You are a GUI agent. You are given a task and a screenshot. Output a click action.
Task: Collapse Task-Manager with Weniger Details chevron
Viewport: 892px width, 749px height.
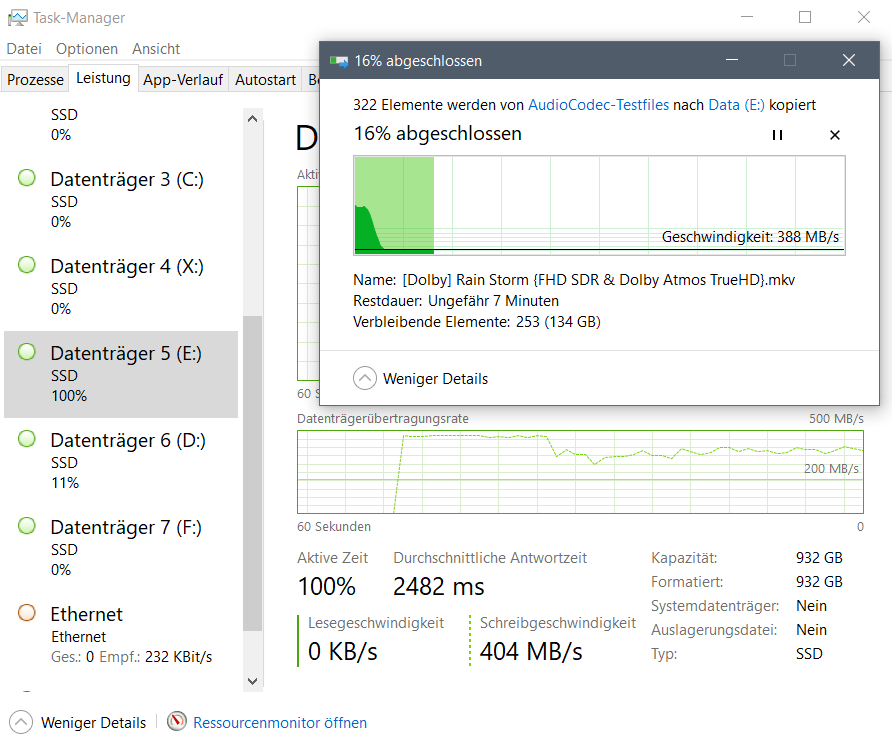21,722
